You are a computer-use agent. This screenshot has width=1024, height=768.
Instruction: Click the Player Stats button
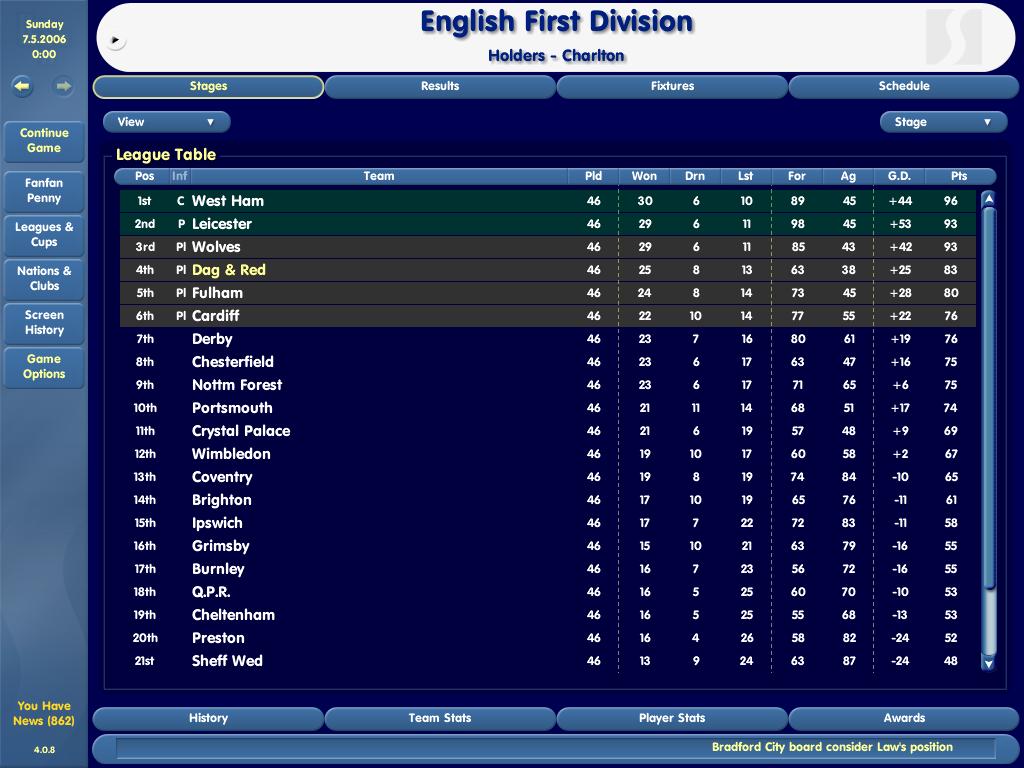[x=672, y=718]
